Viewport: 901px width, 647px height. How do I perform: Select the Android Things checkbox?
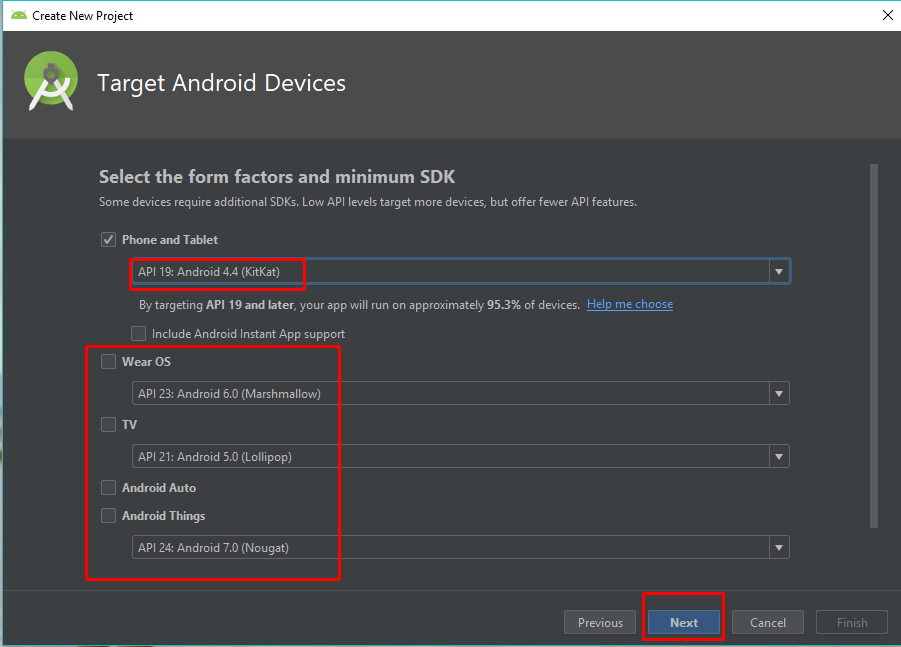click(108, 516)
